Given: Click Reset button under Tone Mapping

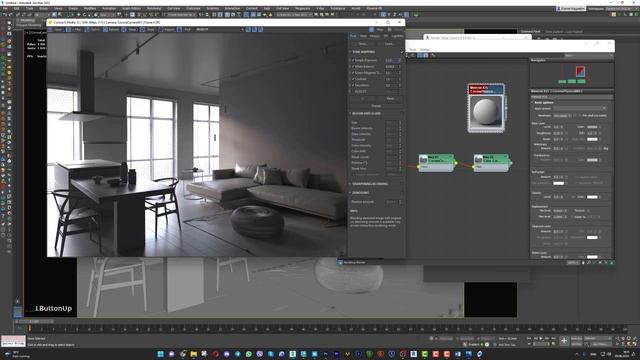Looking at the screenshot, I should pyautogui.click(x=390, y=99).
